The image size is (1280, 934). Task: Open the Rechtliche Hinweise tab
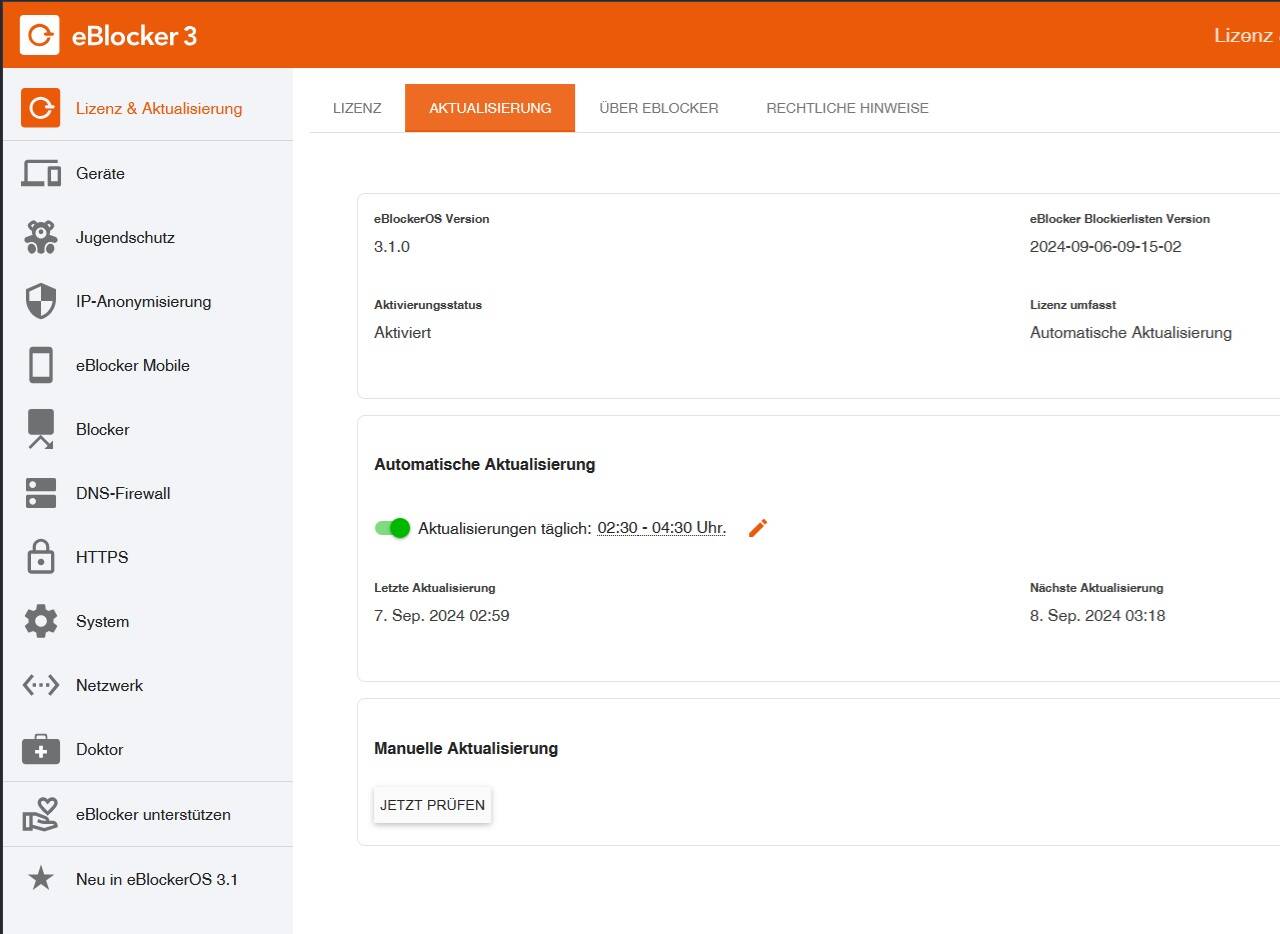(x=847, y=108)
